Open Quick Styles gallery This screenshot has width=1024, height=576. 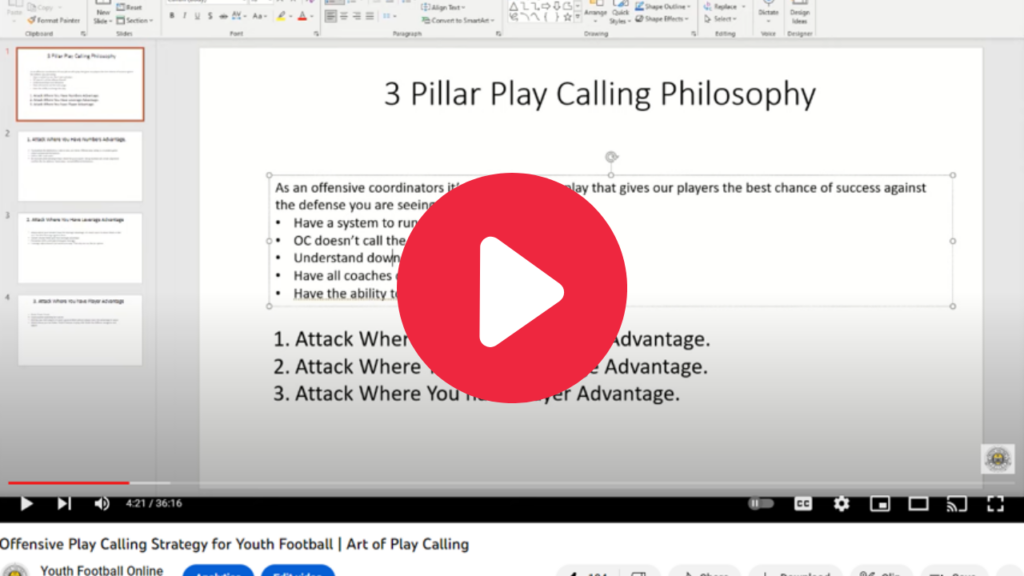619,13
